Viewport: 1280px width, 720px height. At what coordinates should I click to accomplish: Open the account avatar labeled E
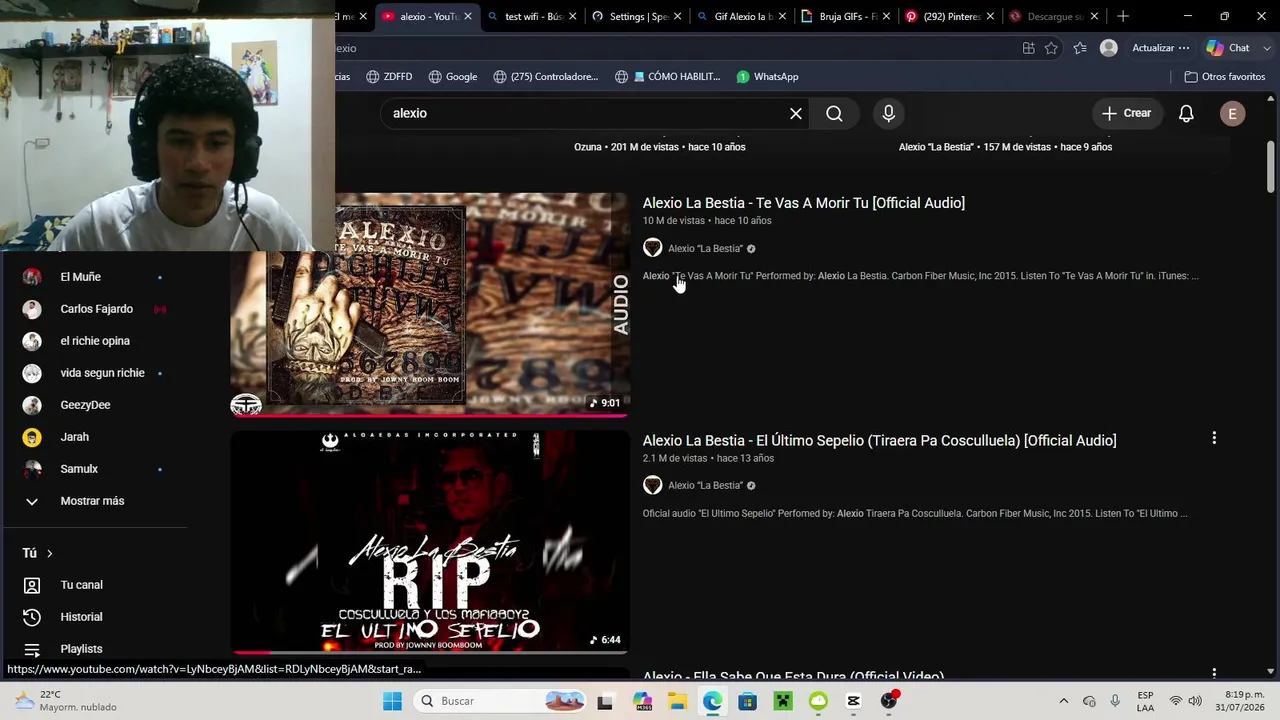coord(1232,113)
